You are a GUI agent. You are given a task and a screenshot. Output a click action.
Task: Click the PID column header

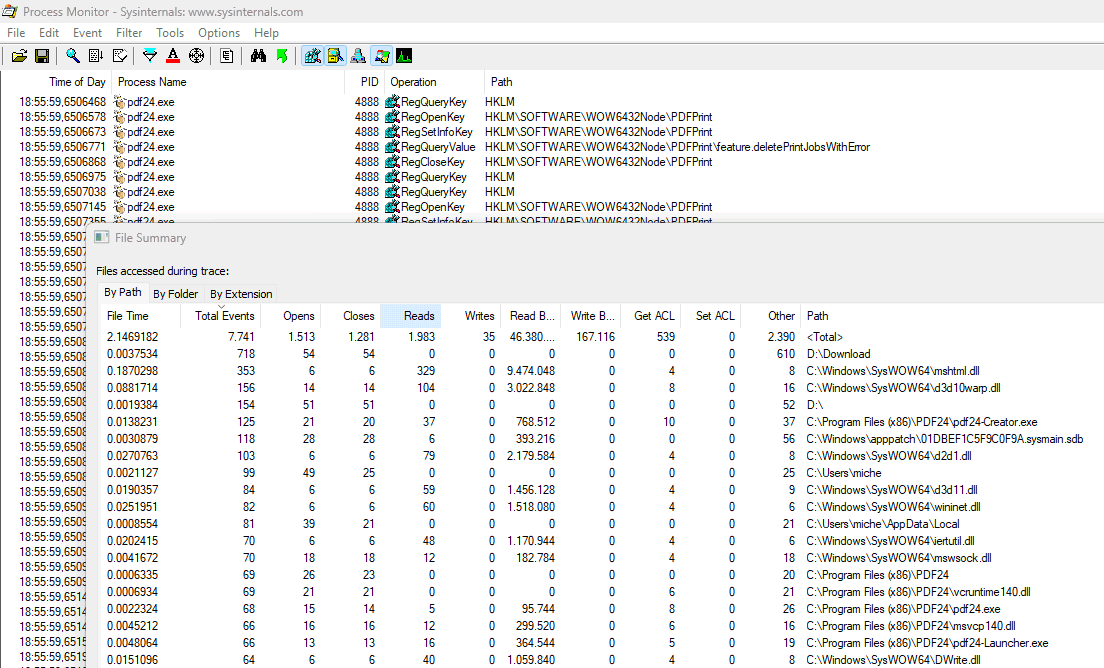coord(365,82)
